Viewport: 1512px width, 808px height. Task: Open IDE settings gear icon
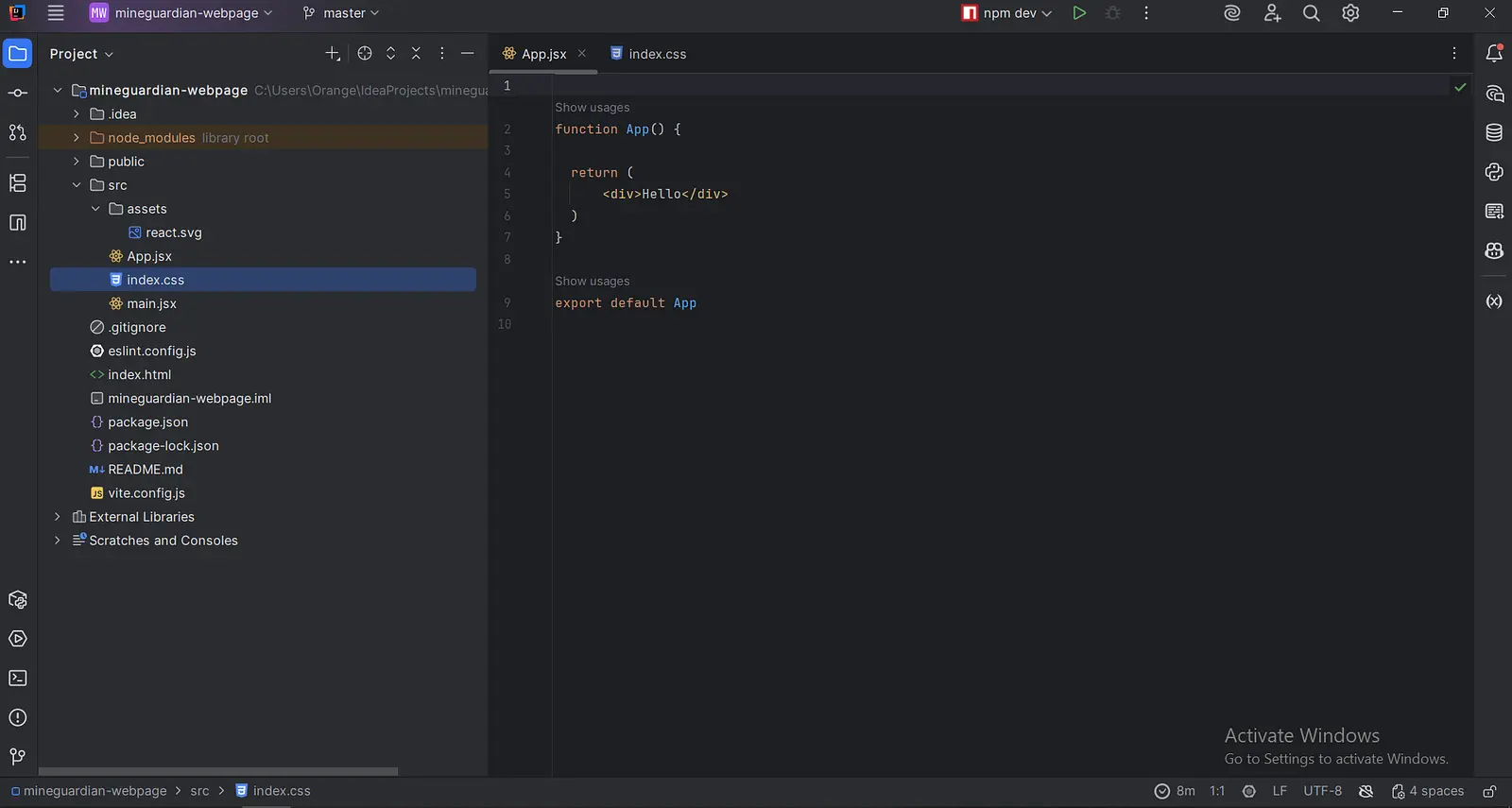tap(1351, 13)
